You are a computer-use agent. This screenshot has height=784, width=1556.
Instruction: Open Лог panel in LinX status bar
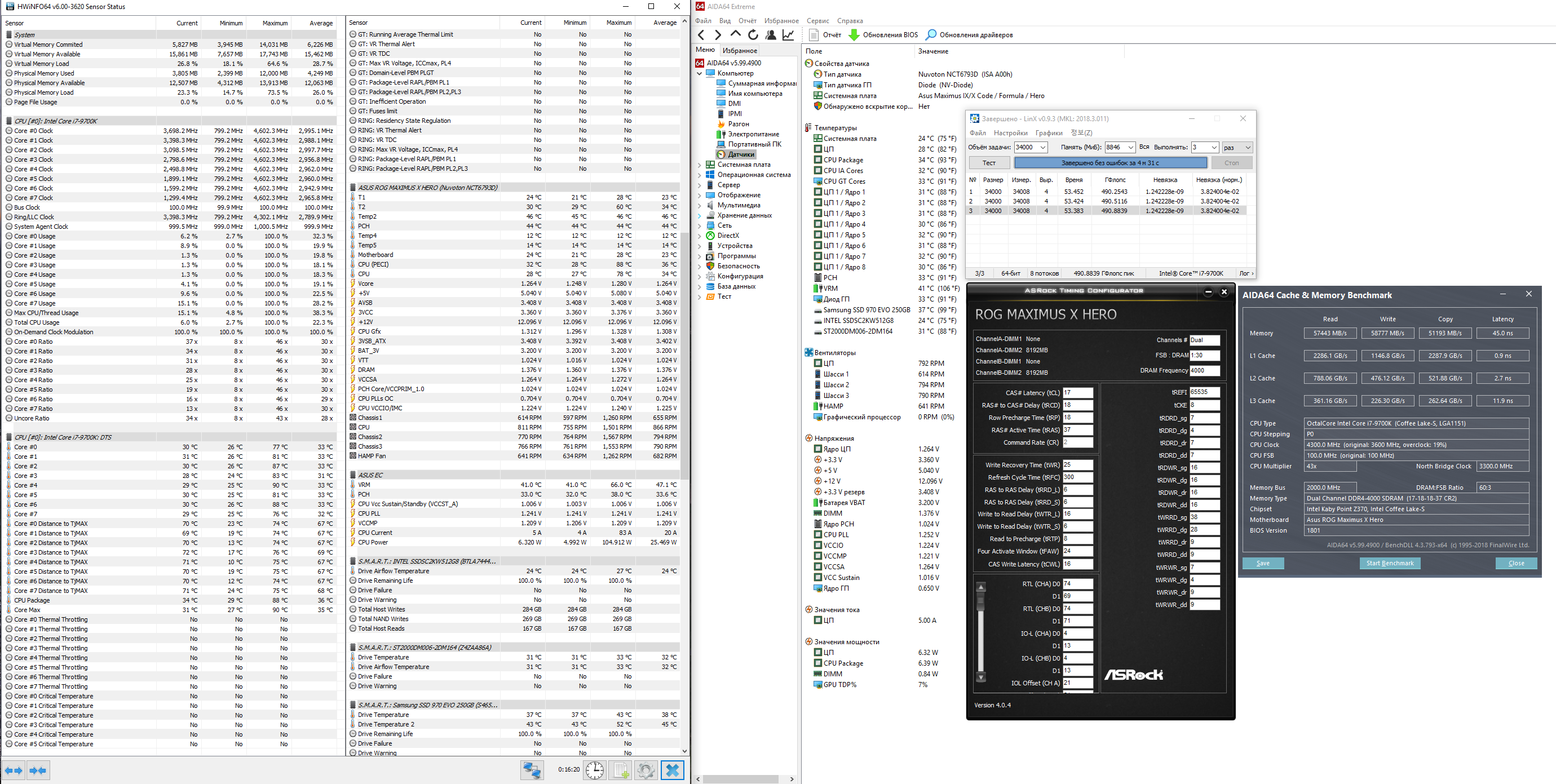click(x=1246, y=273)
